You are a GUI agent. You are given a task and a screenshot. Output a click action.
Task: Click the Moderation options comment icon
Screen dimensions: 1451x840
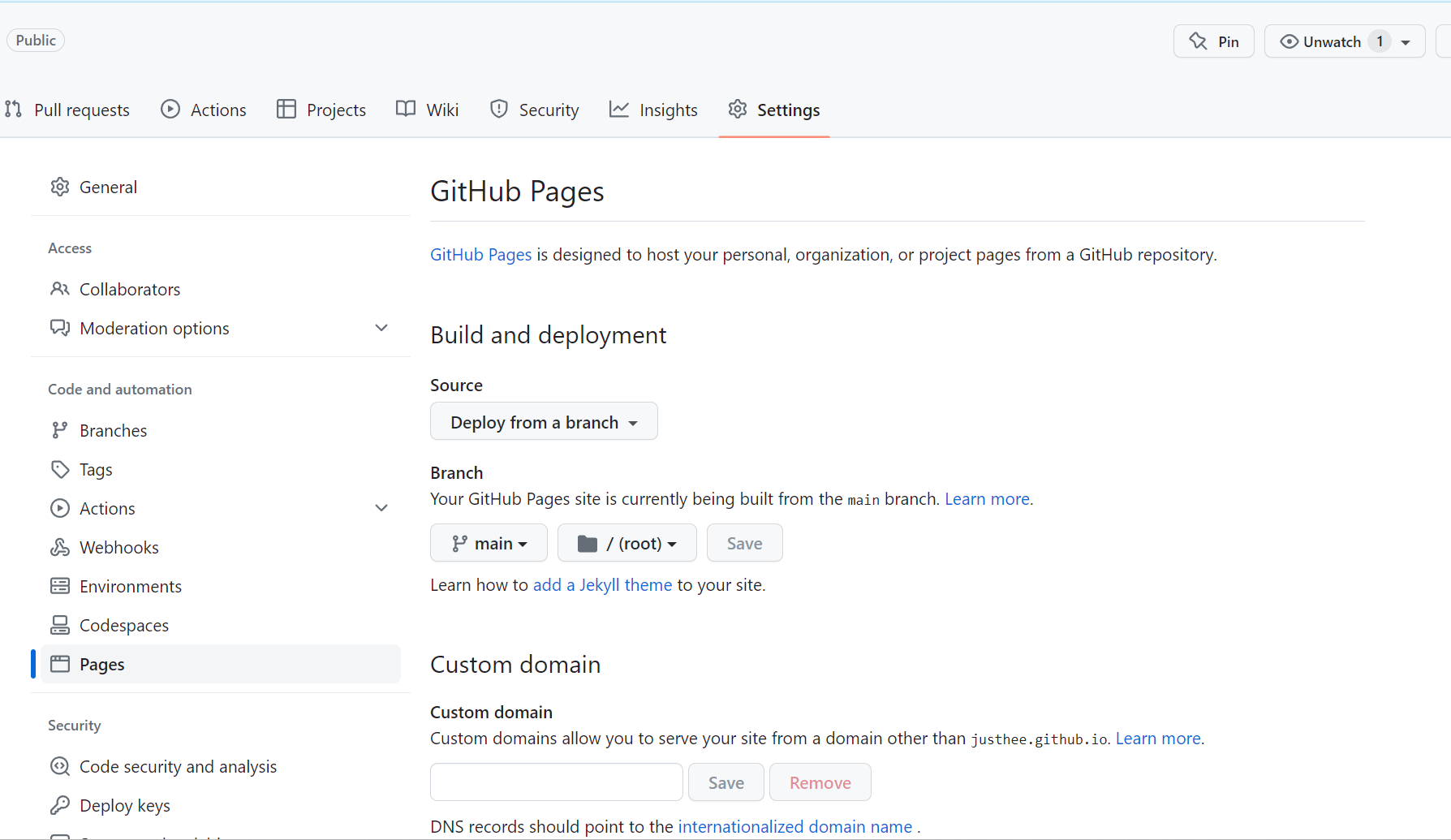[60, 328]
